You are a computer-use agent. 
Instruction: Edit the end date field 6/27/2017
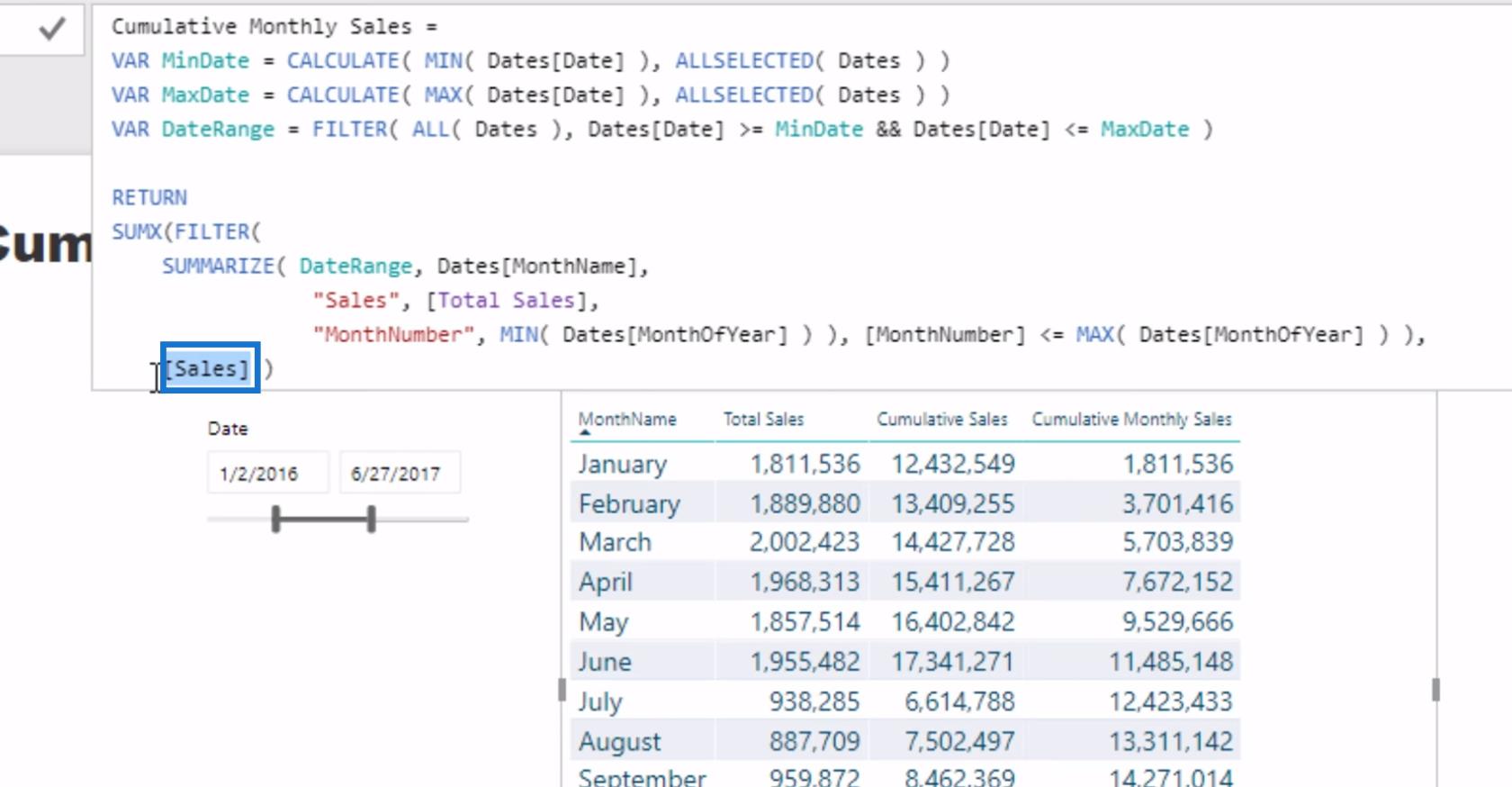[x=400, y=473]
